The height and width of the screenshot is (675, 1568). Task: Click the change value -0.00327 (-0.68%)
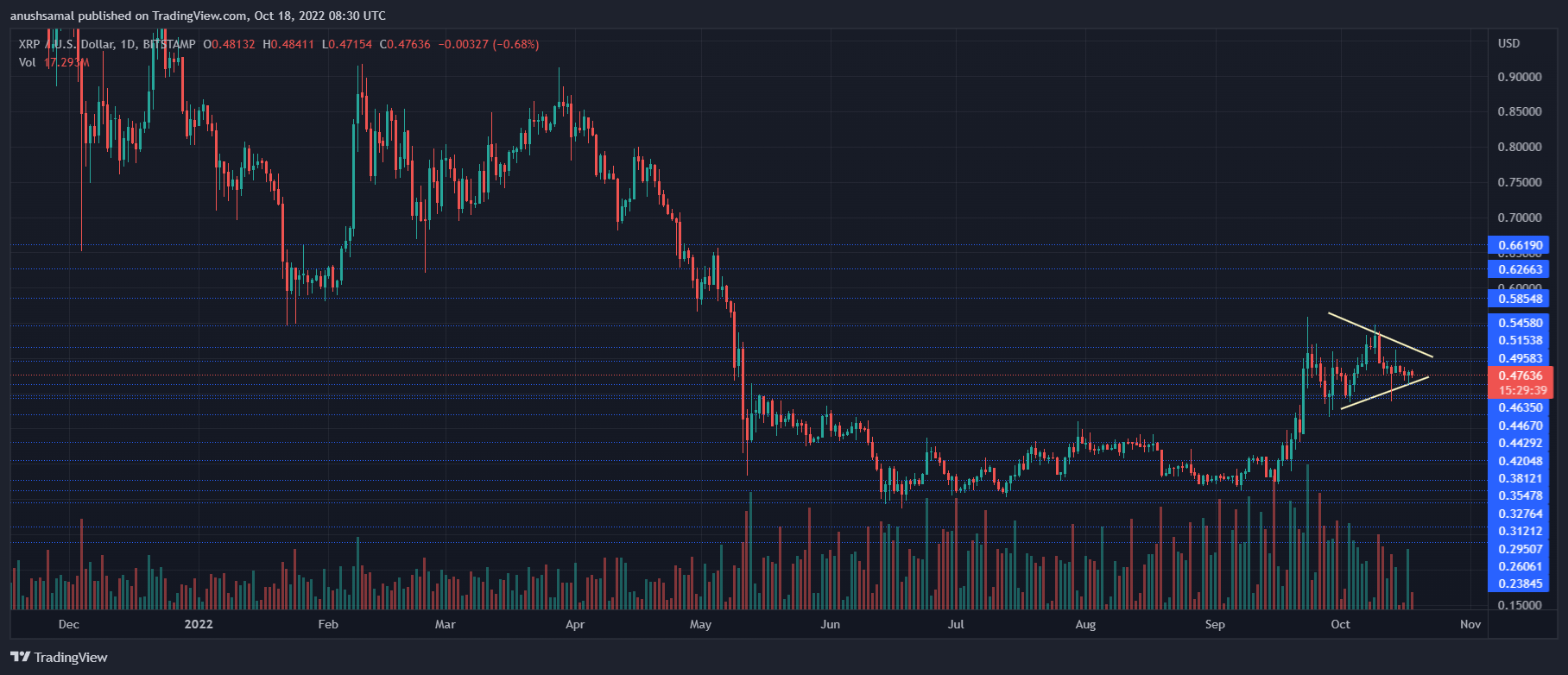(x=489, y=44)
